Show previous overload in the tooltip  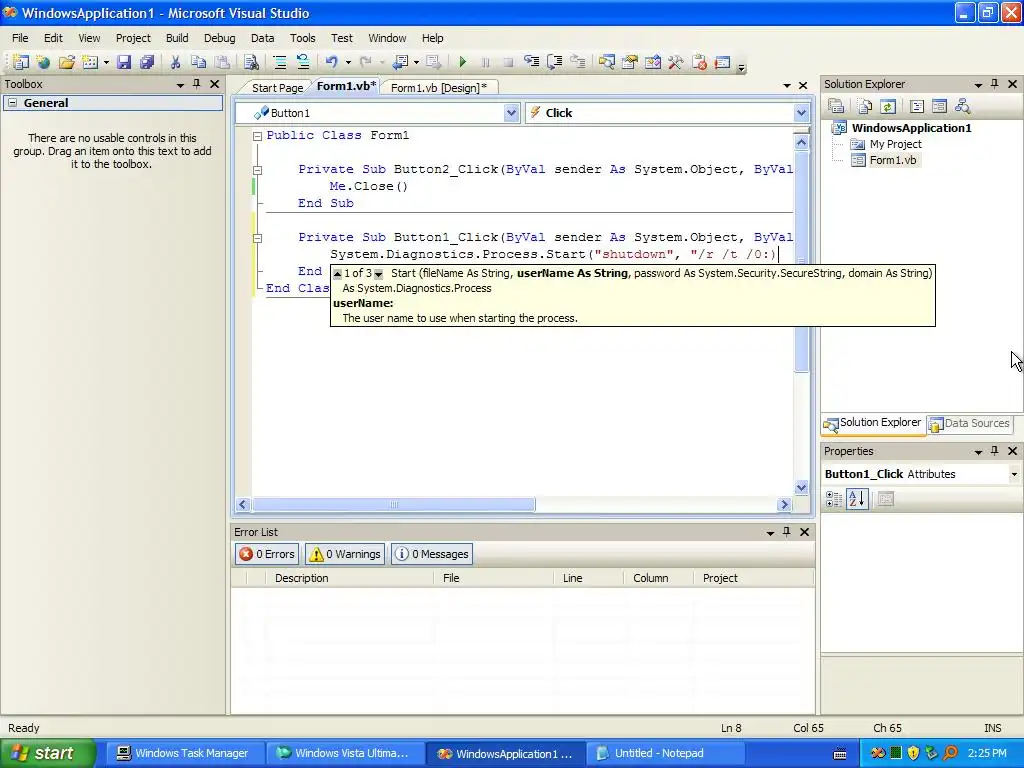338,274
